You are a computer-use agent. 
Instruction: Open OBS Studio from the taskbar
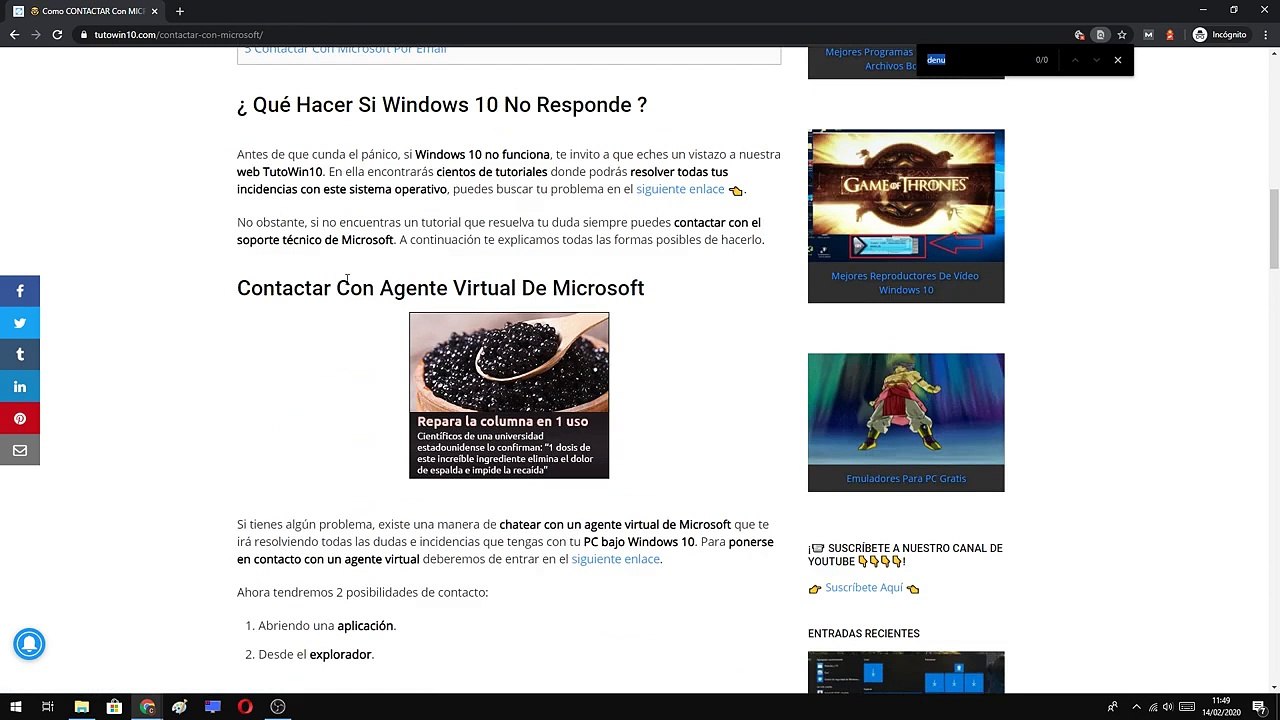coord(278,707)
